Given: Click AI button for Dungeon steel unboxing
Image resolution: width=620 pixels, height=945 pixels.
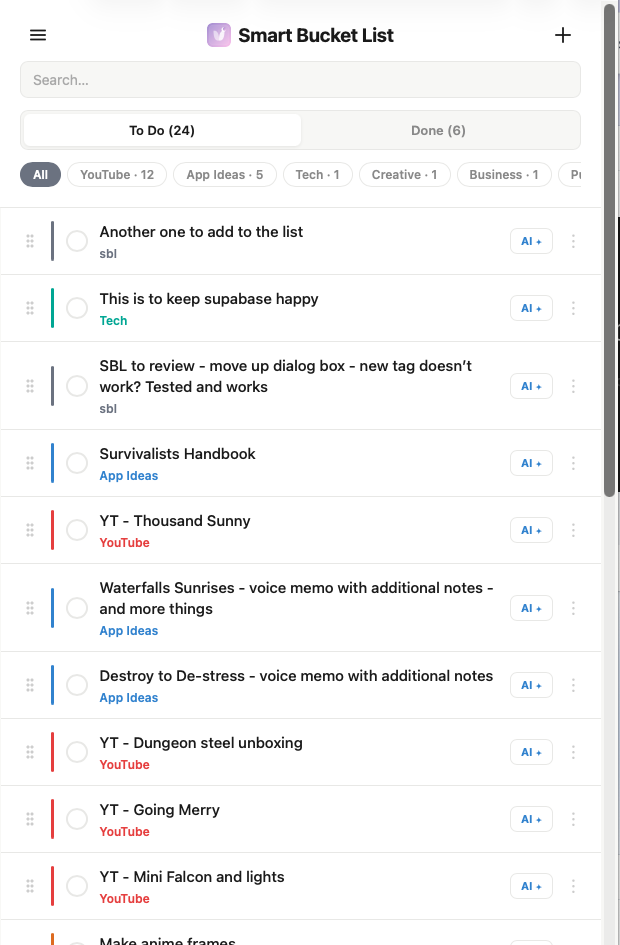Looking at the screenshot, I should click(531, 752).
